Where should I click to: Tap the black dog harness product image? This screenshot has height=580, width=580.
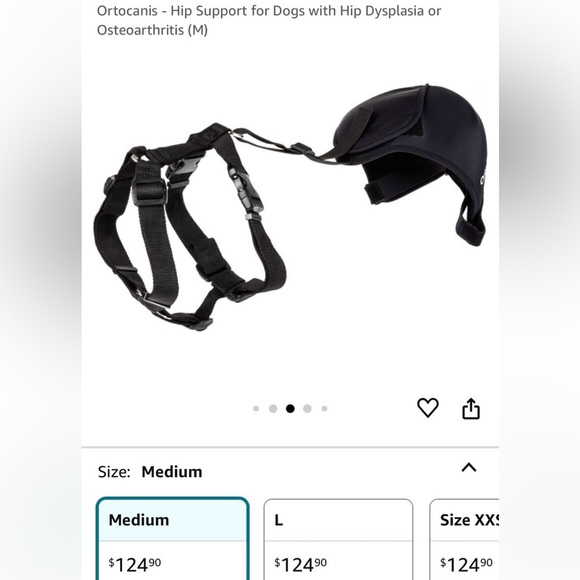coord(189,226)
